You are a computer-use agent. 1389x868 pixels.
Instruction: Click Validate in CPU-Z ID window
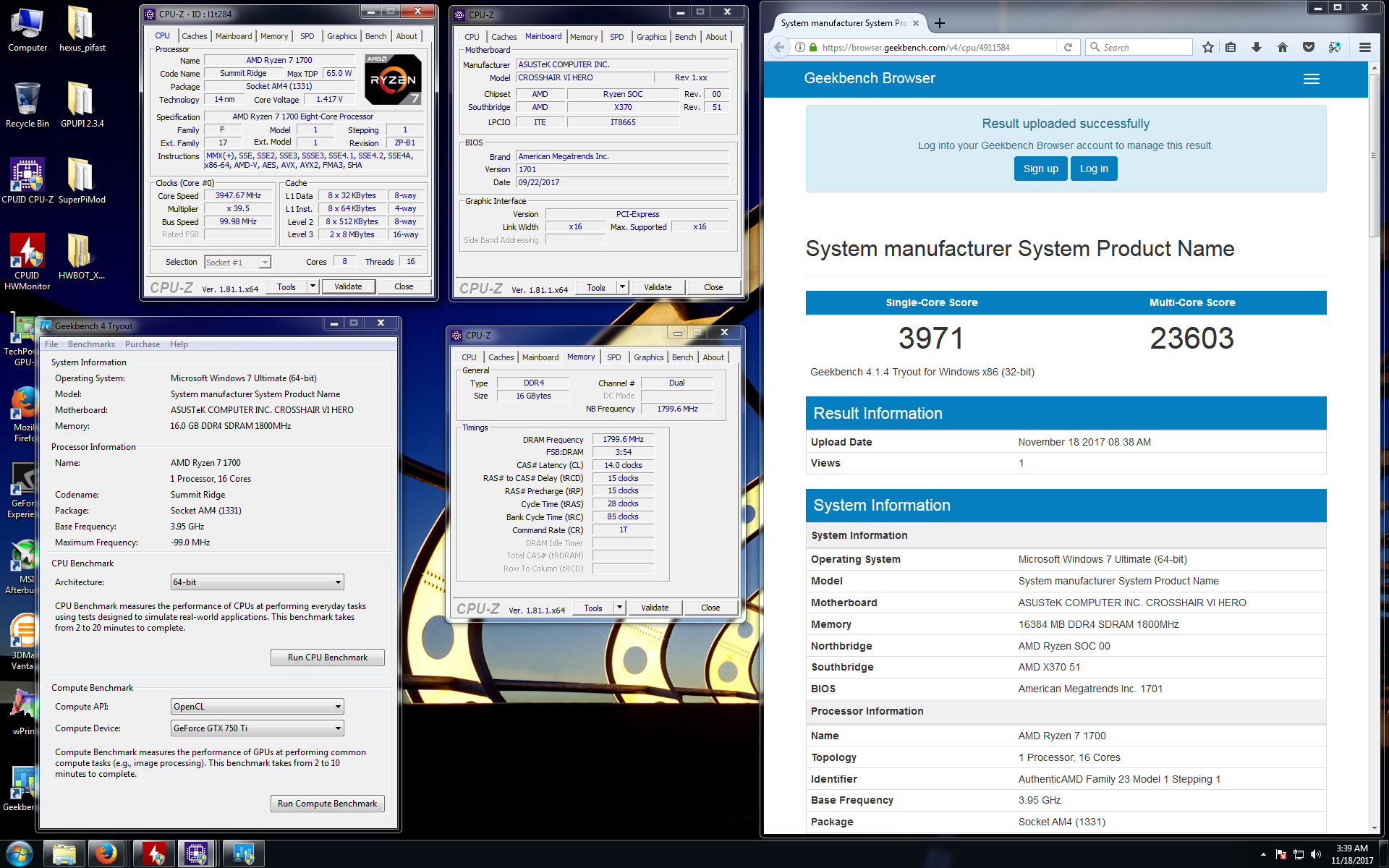[348, 286]
